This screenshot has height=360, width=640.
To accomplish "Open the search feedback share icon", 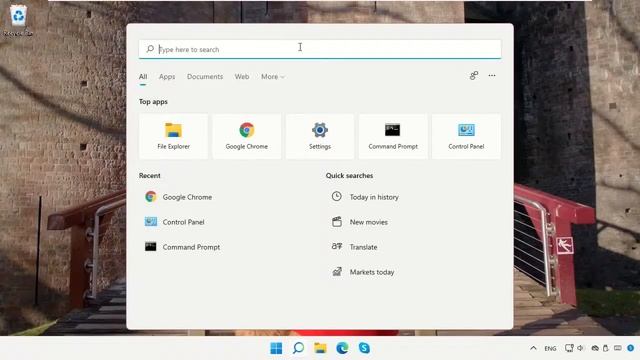I will (473, 76).
